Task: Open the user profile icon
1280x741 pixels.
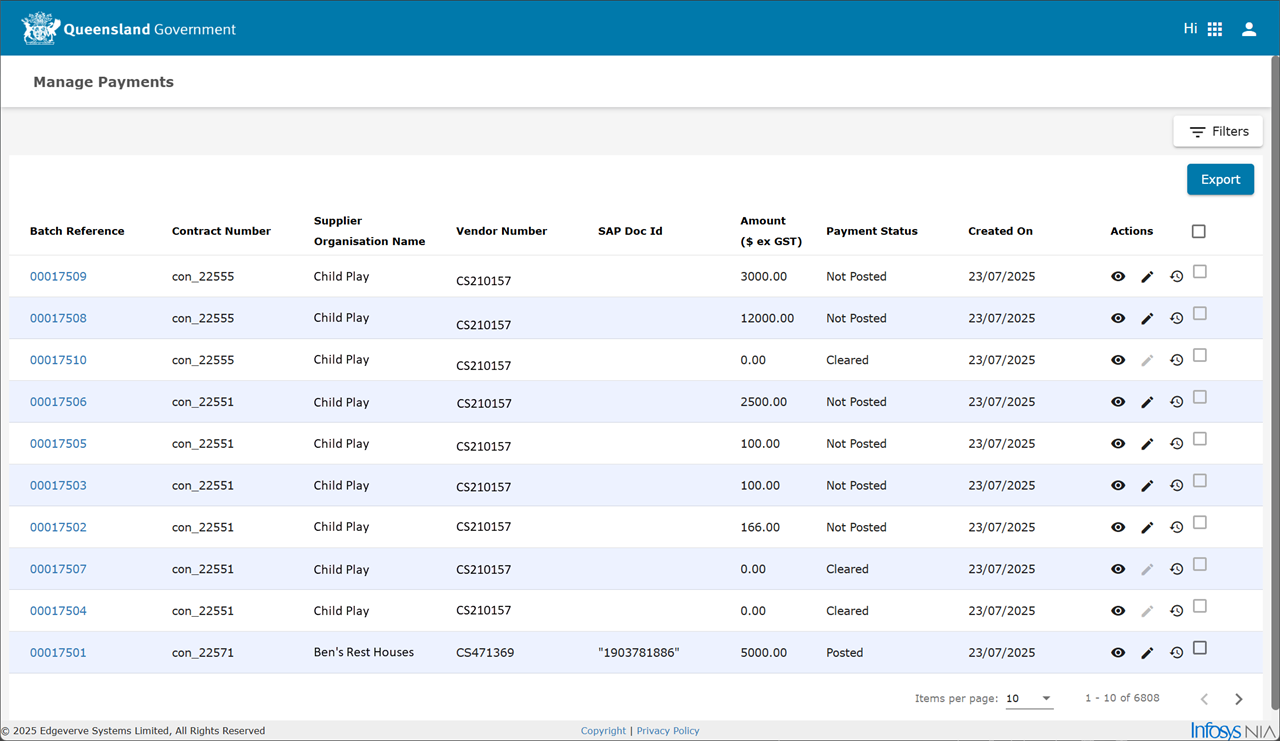Action: 1249,29
